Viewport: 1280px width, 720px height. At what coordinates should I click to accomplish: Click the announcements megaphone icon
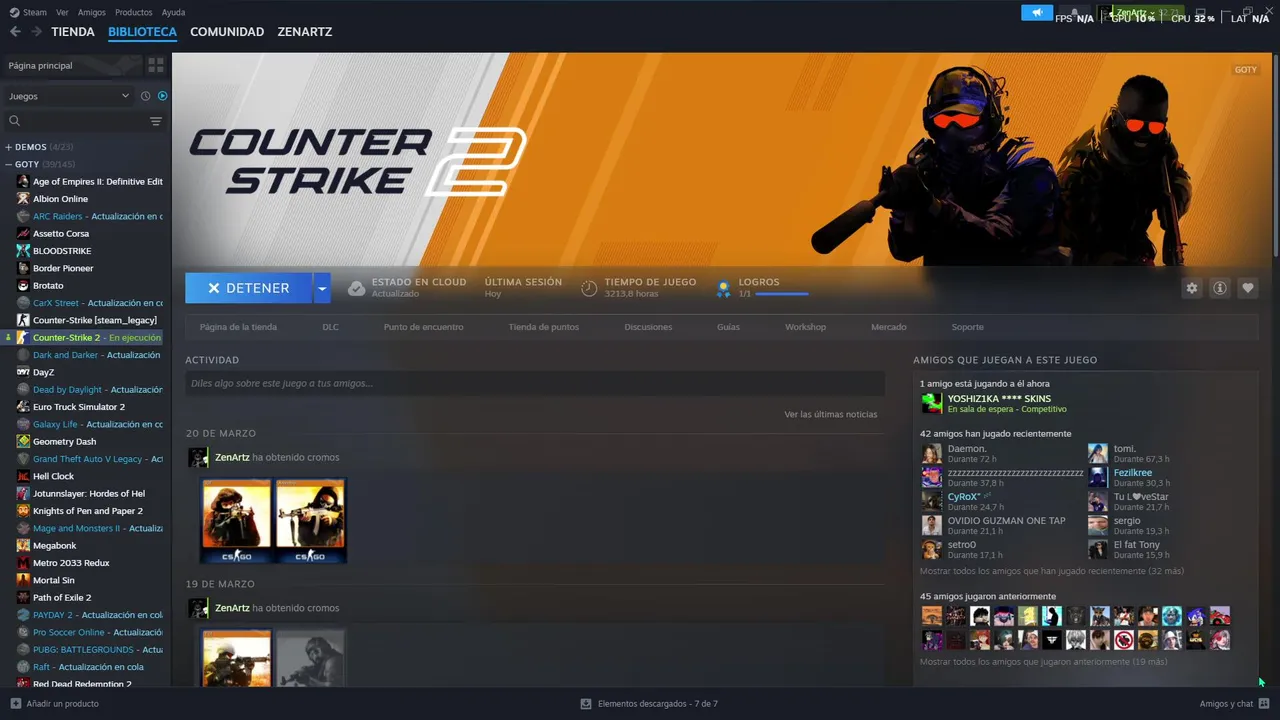(1037, 13)
